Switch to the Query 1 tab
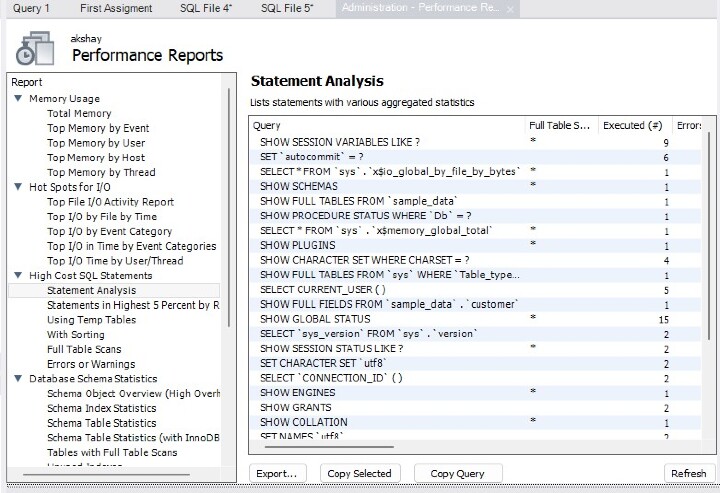The image size is (720, 493). point(31,9)
